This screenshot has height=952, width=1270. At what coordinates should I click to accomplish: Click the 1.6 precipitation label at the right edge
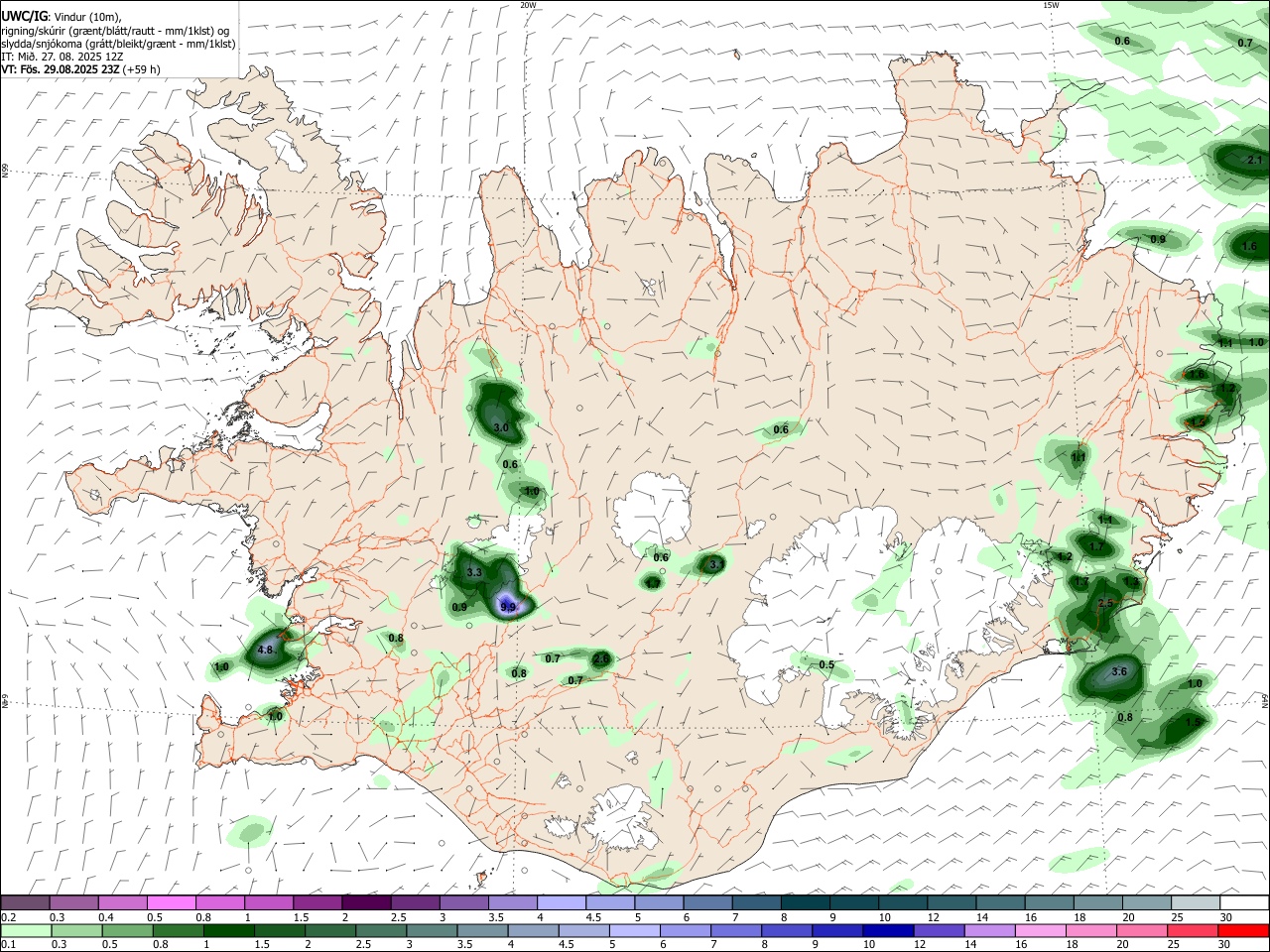point(1249,246)
